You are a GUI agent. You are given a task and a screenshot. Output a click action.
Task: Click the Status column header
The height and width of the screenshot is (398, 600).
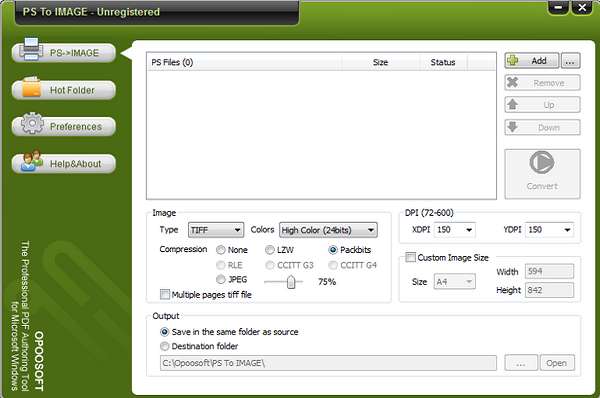[443, 62]
